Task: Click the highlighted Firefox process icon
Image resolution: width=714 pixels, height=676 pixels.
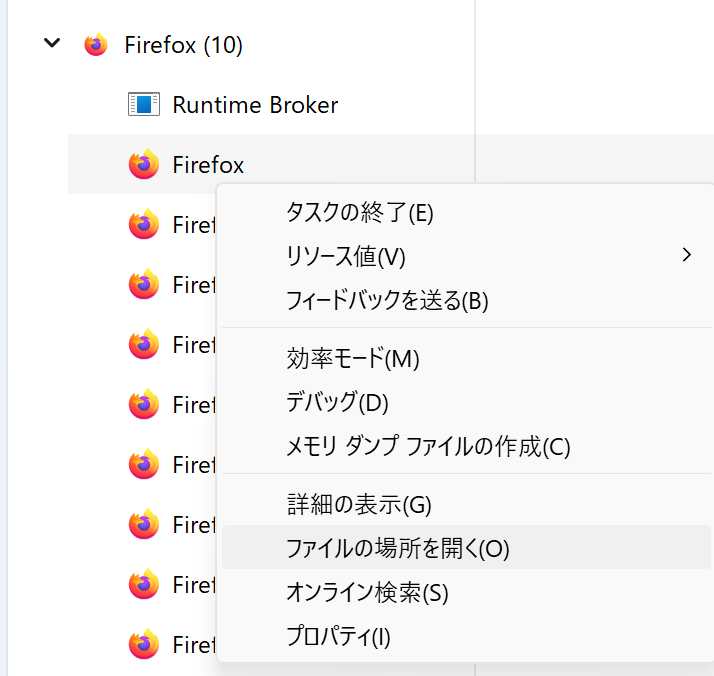Action: (x=144, y=164)
